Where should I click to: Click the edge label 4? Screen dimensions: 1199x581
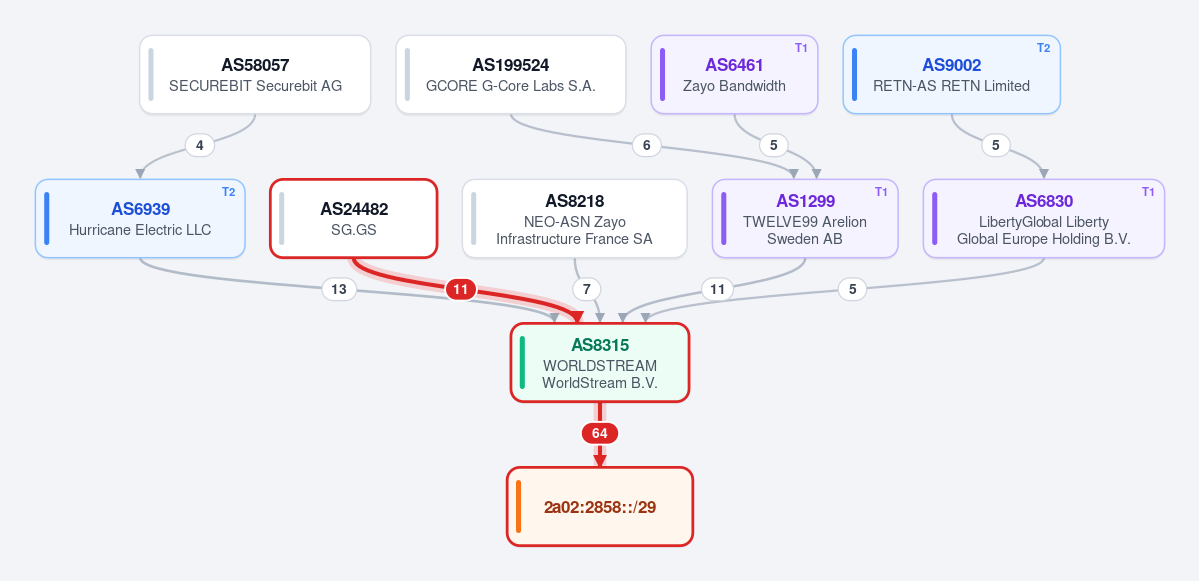200,145
